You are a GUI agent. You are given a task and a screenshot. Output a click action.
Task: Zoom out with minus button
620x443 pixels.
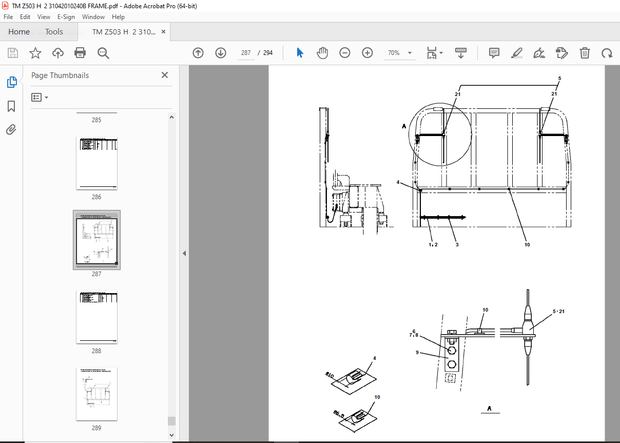345,53
